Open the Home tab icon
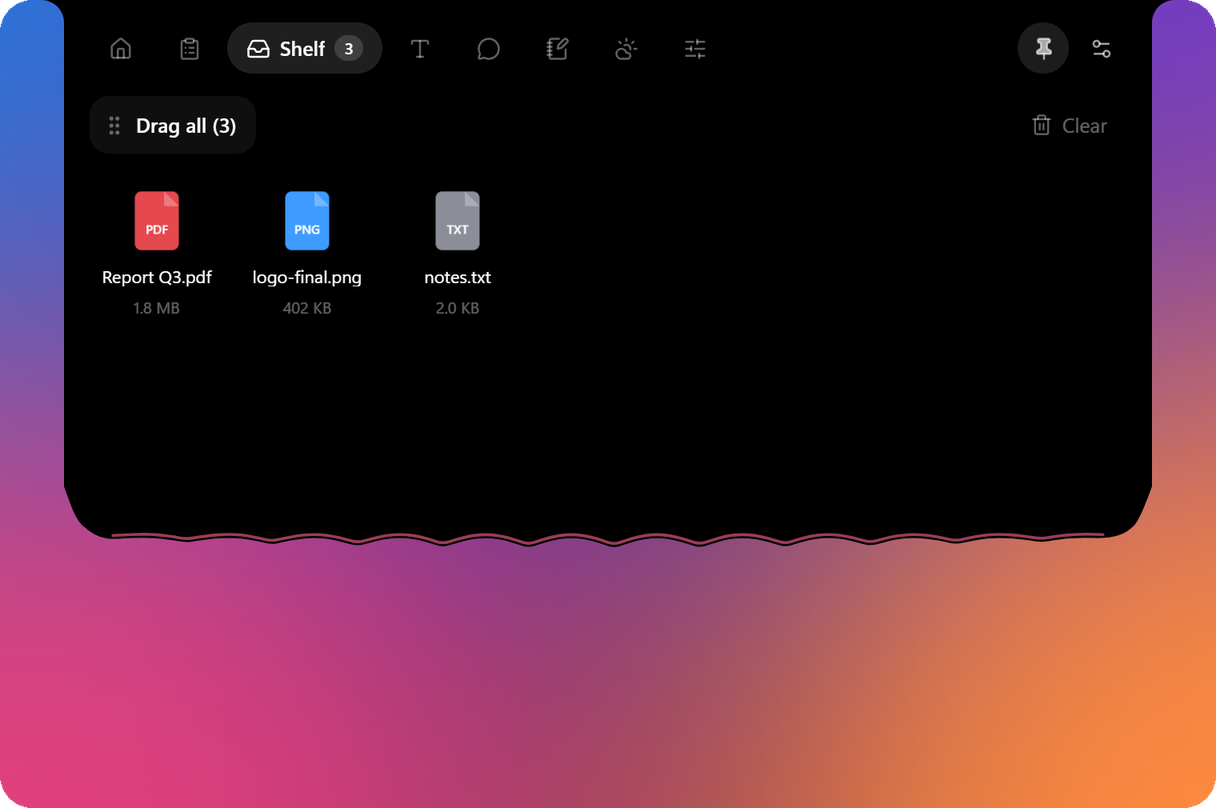Viewport: 1216px width, 808px height. (121, 49)
